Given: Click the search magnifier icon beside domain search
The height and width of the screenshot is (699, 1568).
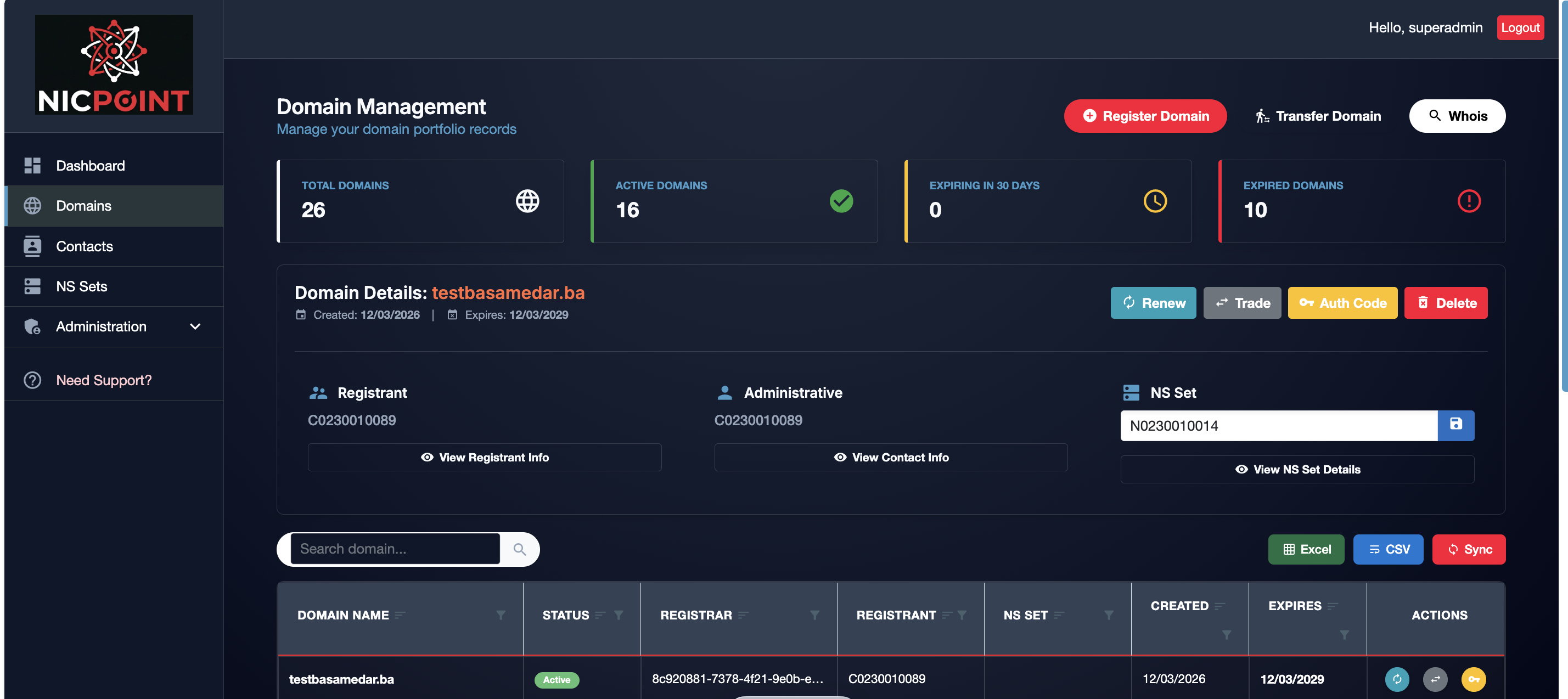Looking at the screenshot, I should [x=519, y=549].
